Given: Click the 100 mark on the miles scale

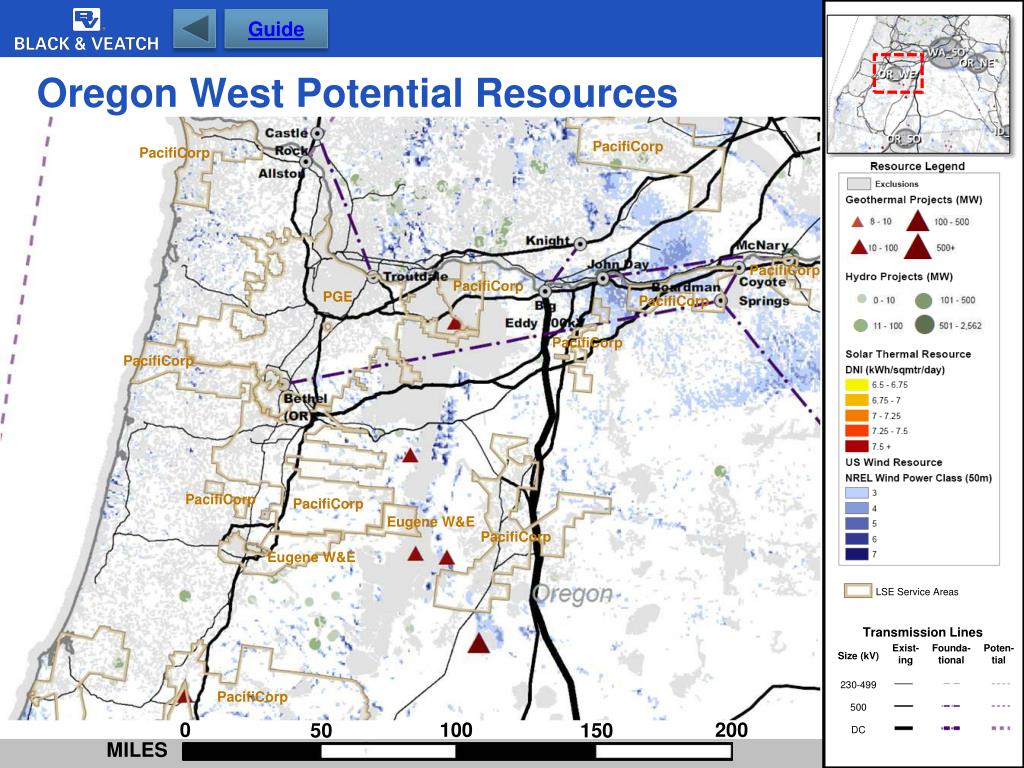Looking at the screenshot, I should [456, 730].
